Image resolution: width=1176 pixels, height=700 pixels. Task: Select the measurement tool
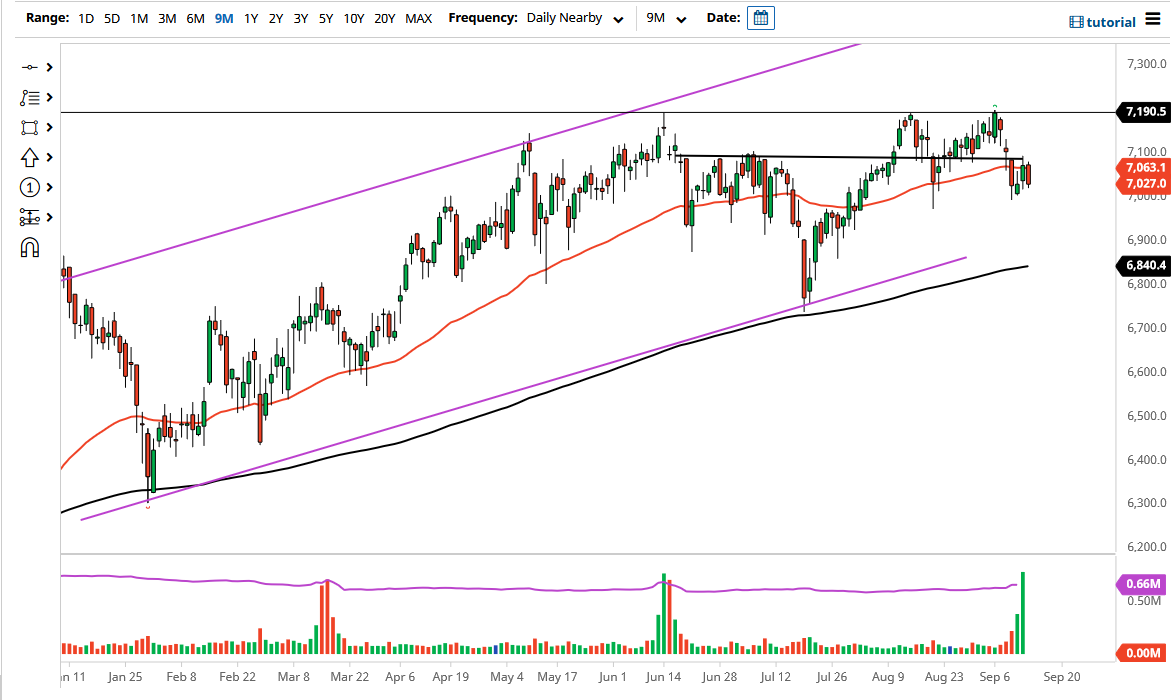pos(28,217)
